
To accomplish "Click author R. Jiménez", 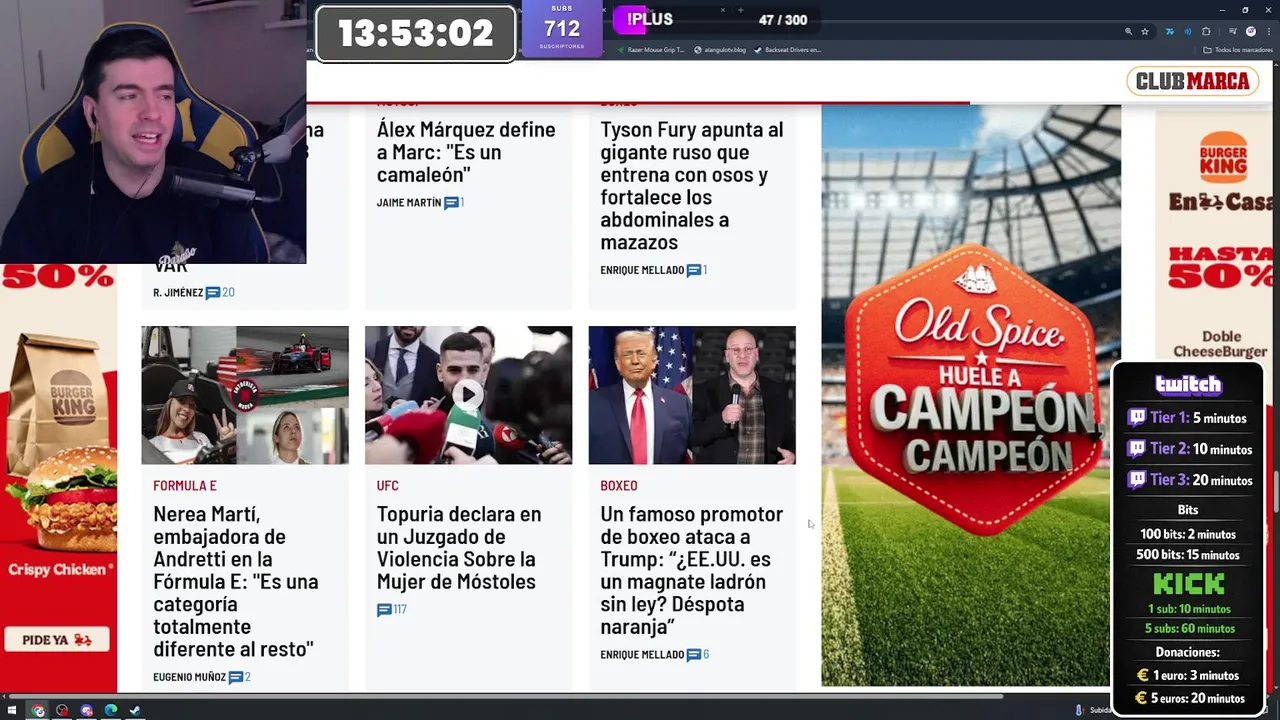I will (x=178, y=293).
